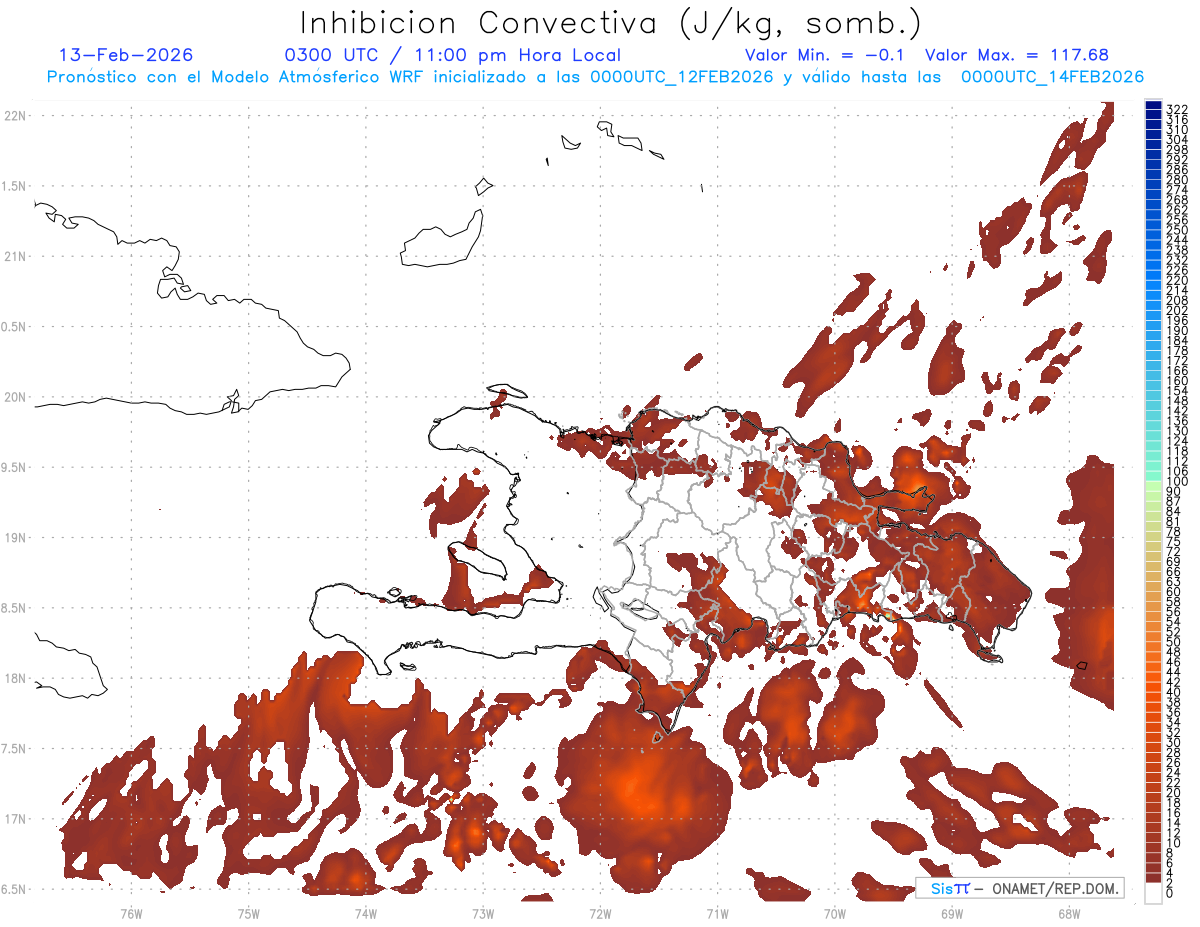Click the '68W' longitude label
The image size is (1200, 927).
pos(1069,913)
